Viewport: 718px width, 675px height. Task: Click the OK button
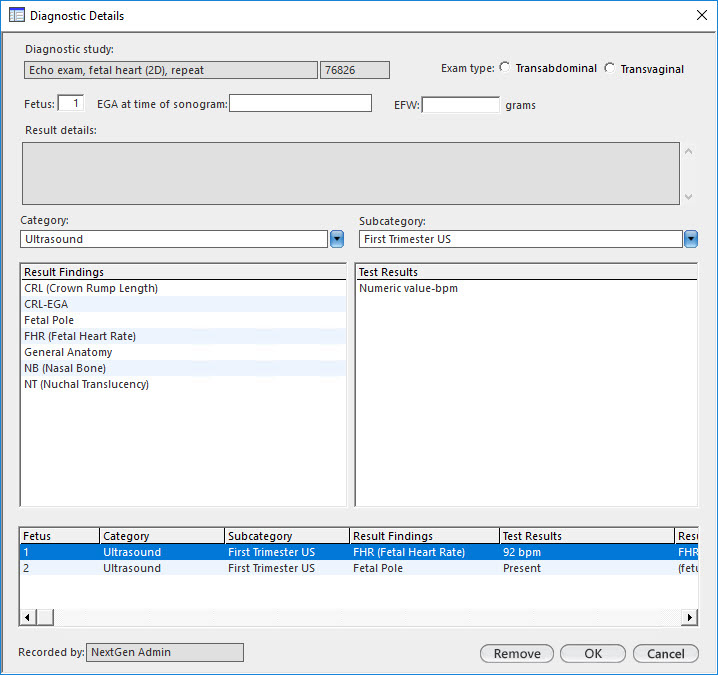593,653
